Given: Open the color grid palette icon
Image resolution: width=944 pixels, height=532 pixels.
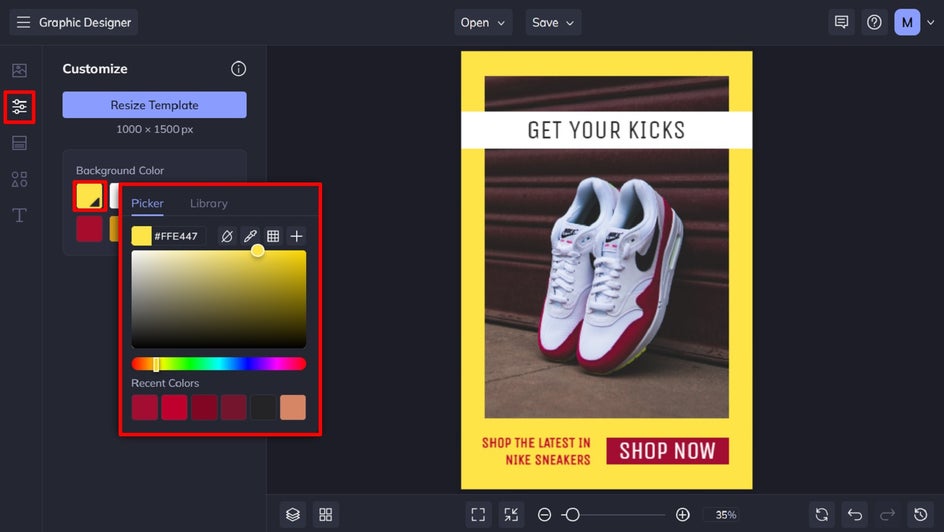Looking at the screenshot, I should click(273, 236).
